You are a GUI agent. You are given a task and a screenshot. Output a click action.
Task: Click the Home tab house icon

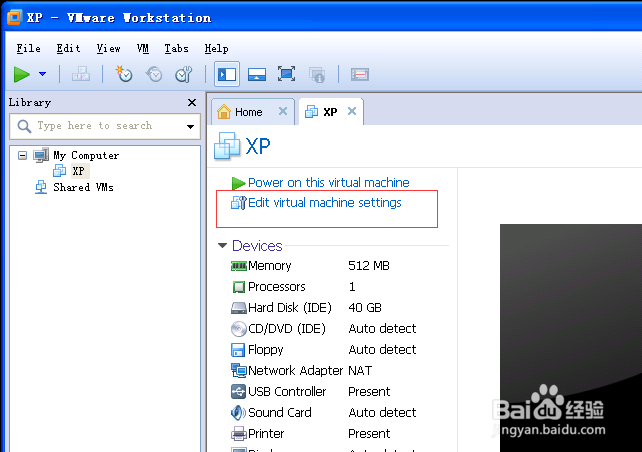point(224,111)
